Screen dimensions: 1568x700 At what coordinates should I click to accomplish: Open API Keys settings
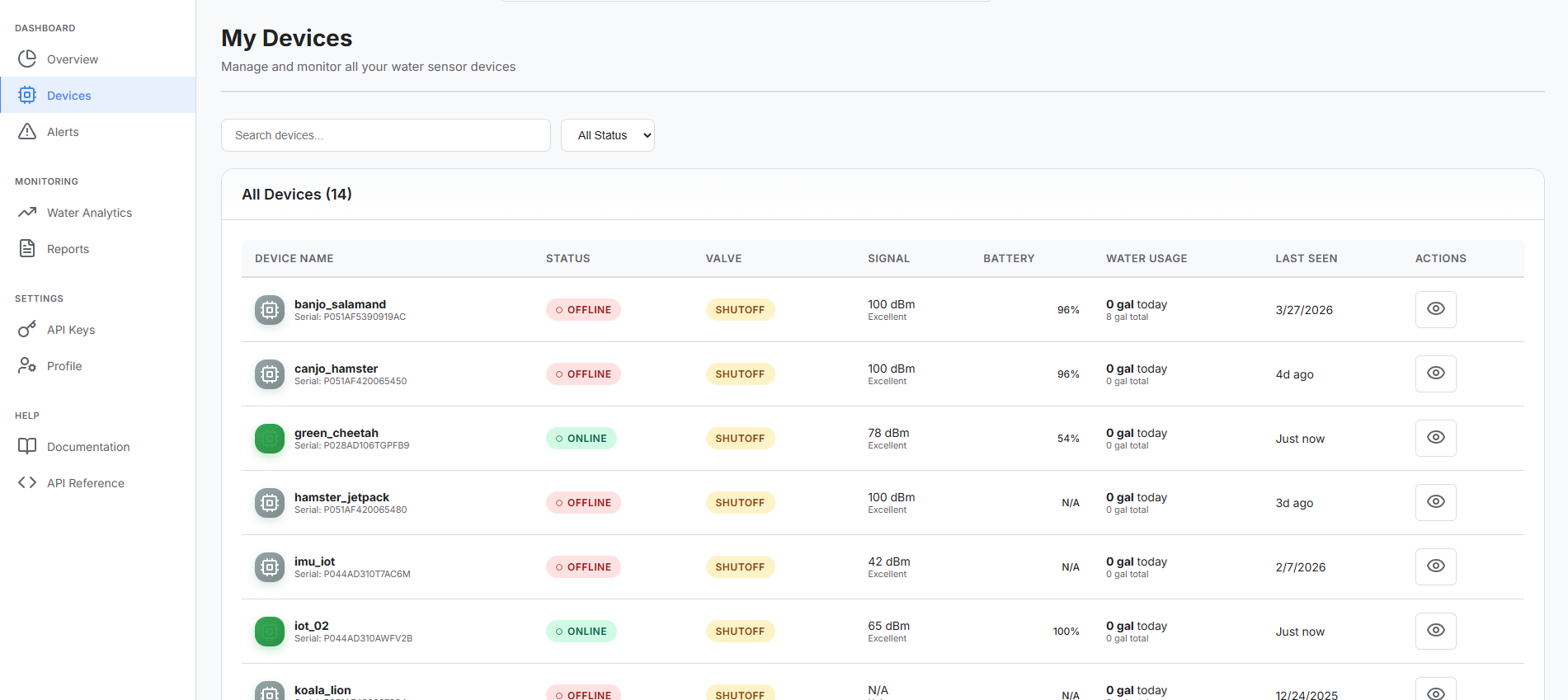click(98, 330)
